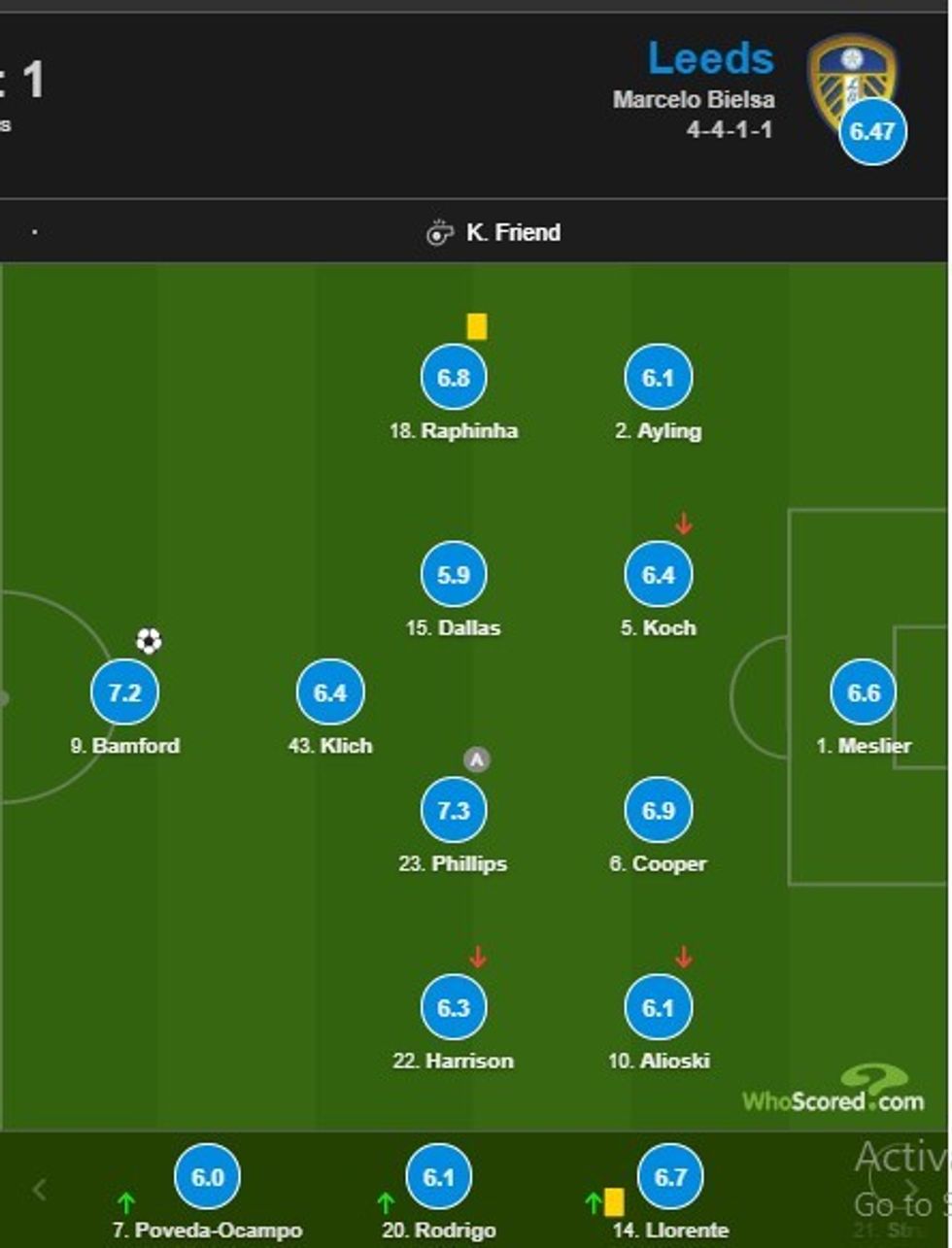Click Raphinha's yellow card icon

(476, 326)
